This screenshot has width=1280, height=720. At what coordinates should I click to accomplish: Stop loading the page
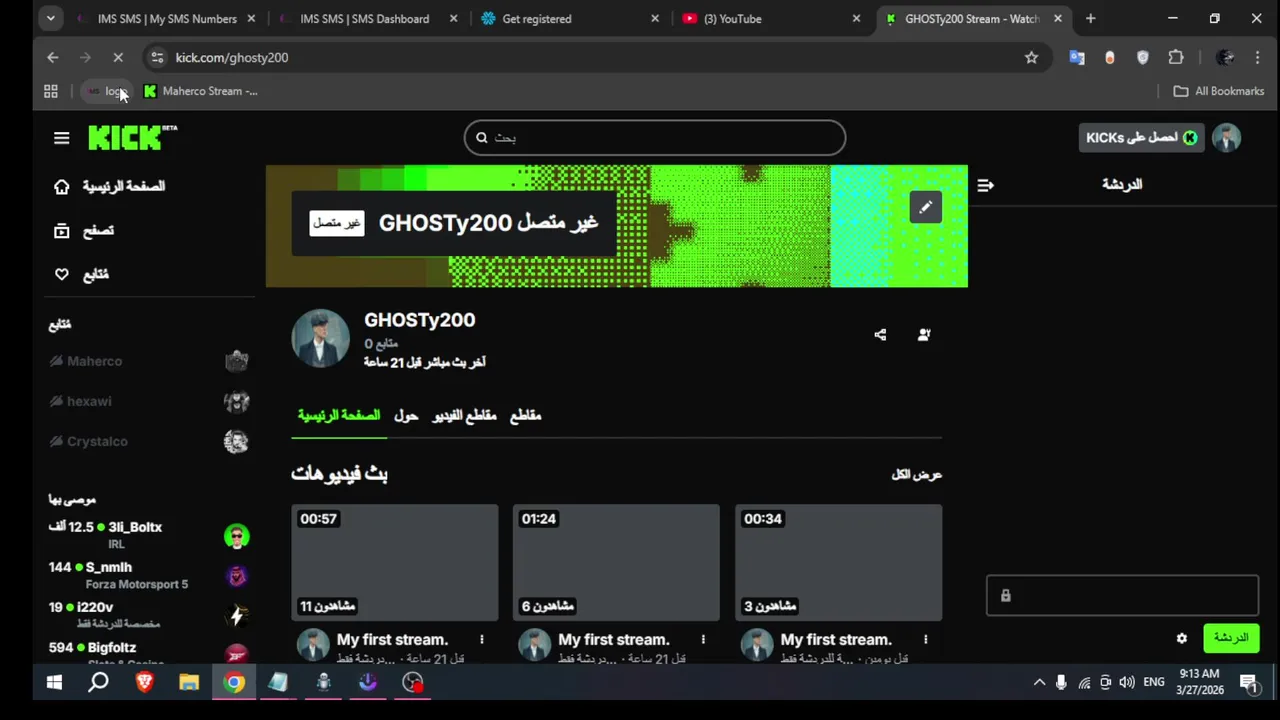tap(118, 58)
